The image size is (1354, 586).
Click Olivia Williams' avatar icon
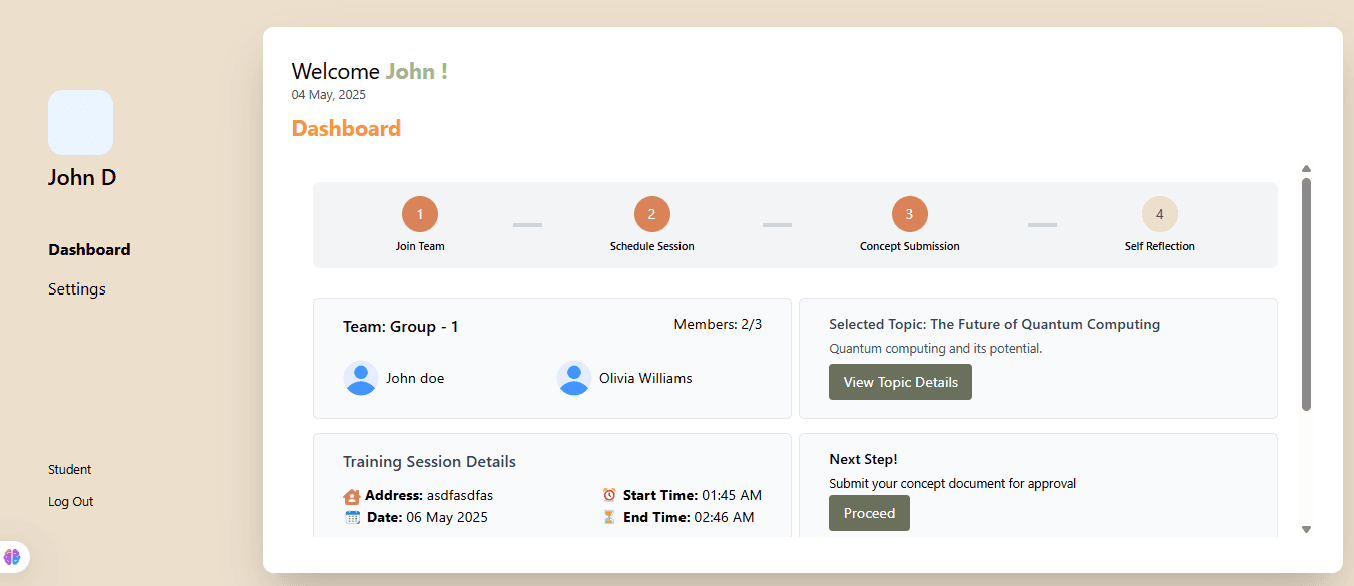[x=574, y=378]
